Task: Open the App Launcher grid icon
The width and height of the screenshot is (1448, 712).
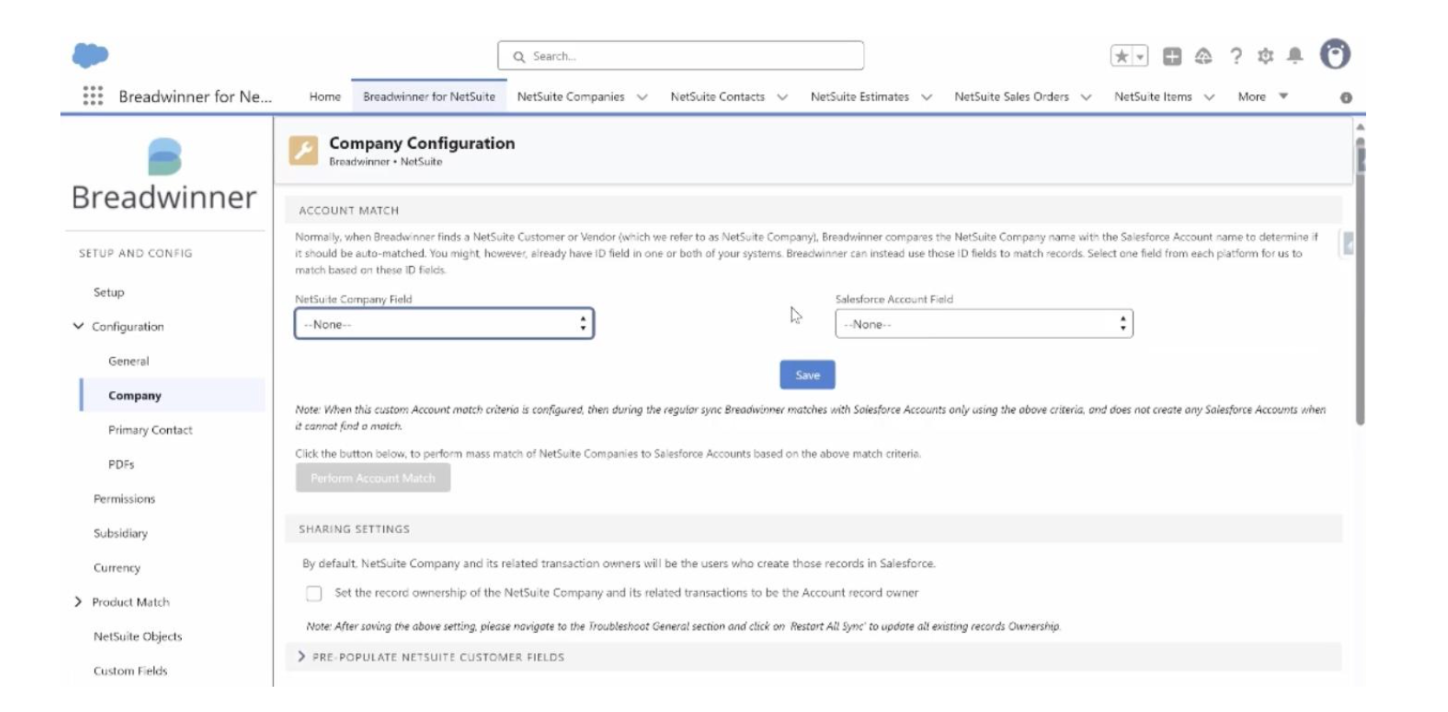Action: click(92, 96)
